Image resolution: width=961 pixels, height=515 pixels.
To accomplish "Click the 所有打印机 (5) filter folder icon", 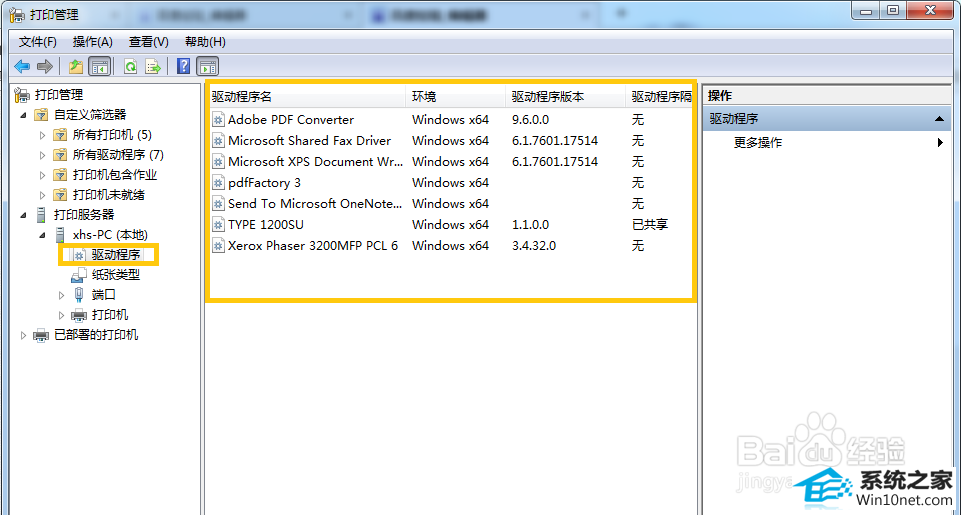I will point(60,135).
